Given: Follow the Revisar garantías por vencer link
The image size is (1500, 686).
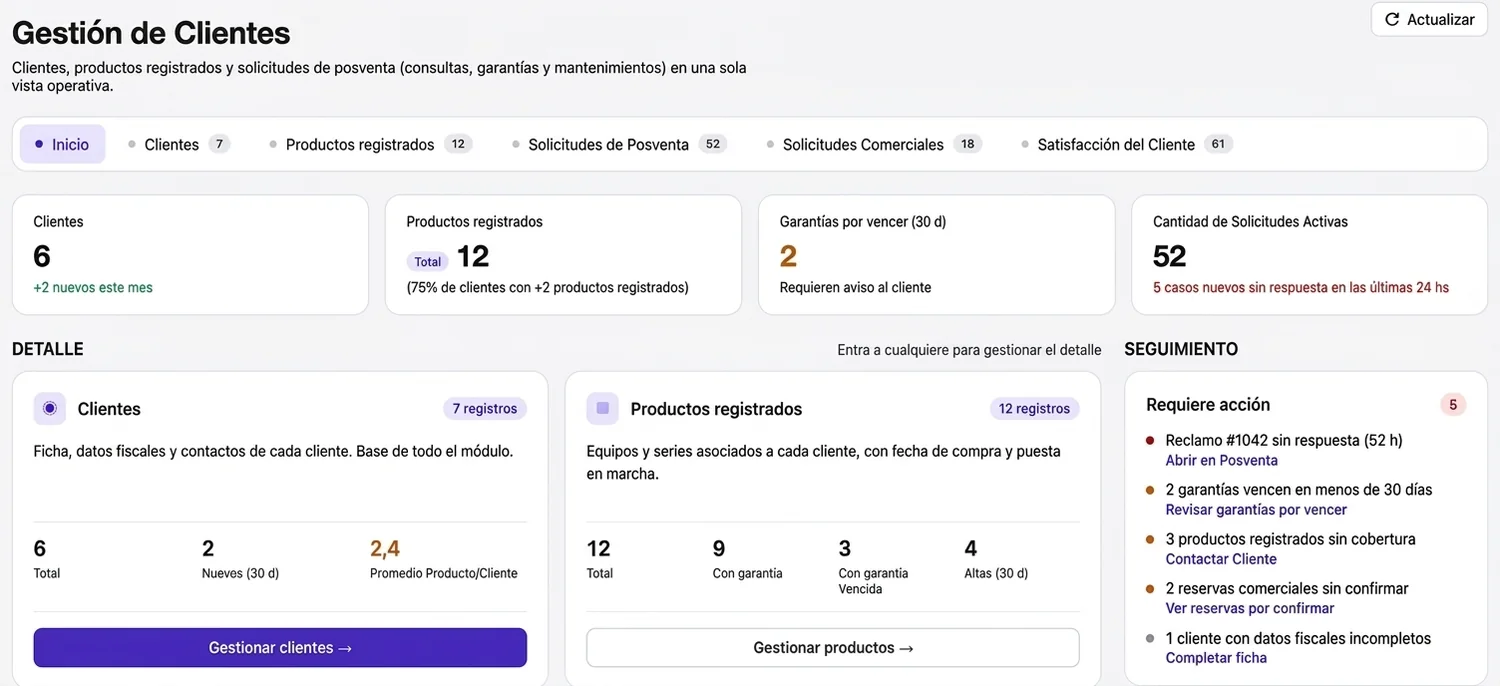Looking at the screenshot, I should click(x=1256, y=509).
